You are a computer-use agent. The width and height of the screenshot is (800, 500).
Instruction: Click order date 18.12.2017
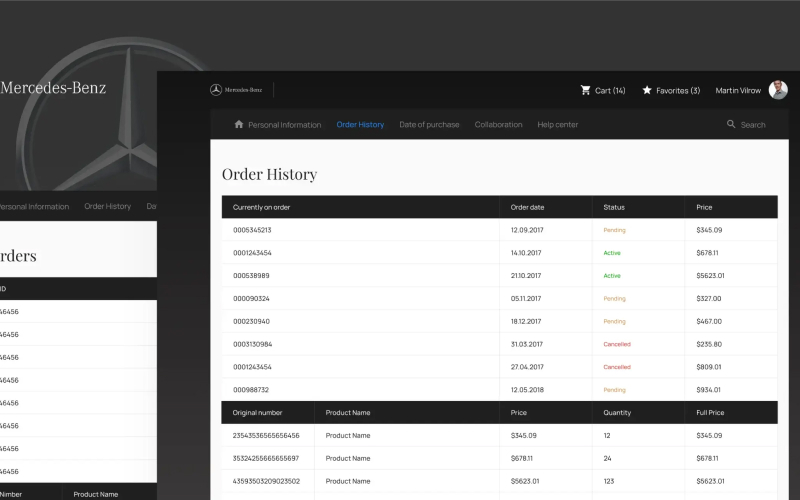(x=526, y=321)
